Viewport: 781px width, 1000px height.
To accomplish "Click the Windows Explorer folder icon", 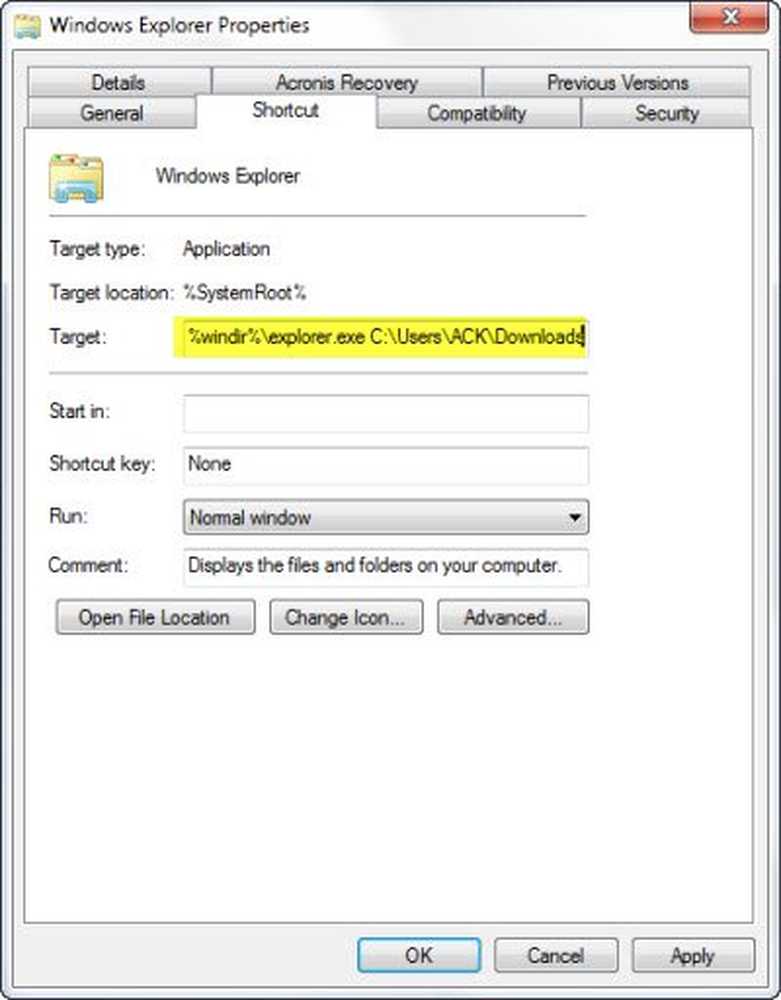I will (77, 178).
